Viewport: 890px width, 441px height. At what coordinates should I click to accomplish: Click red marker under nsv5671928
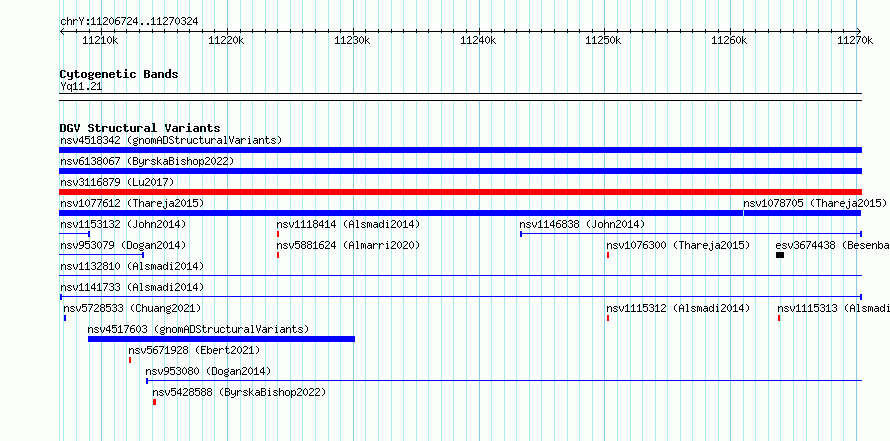point(130,360)
